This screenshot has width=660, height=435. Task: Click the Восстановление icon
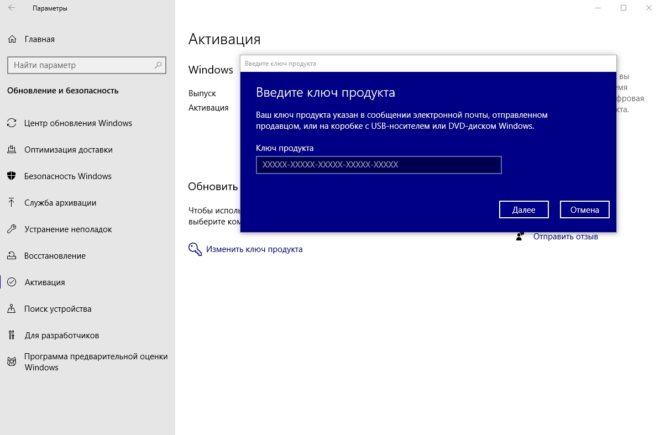12,256
